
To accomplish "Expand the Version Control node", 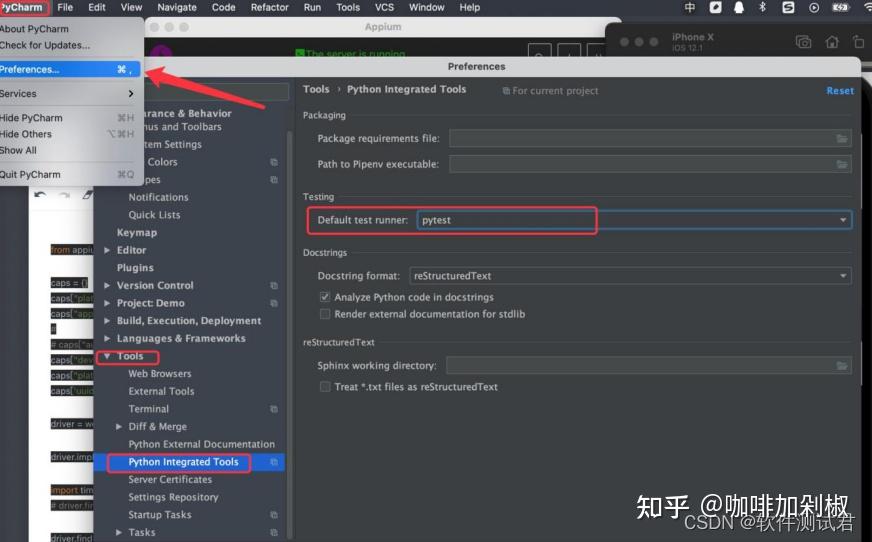I will [107, 285].
